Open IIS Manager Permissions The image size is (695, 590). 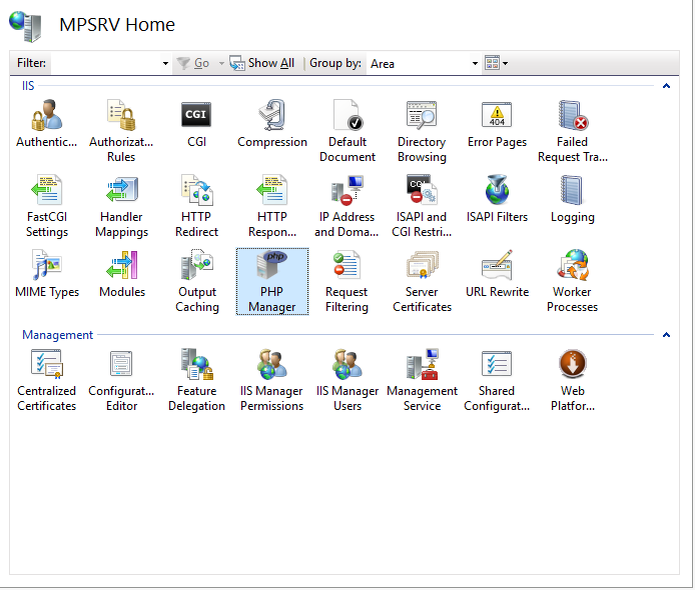[272, 380]
